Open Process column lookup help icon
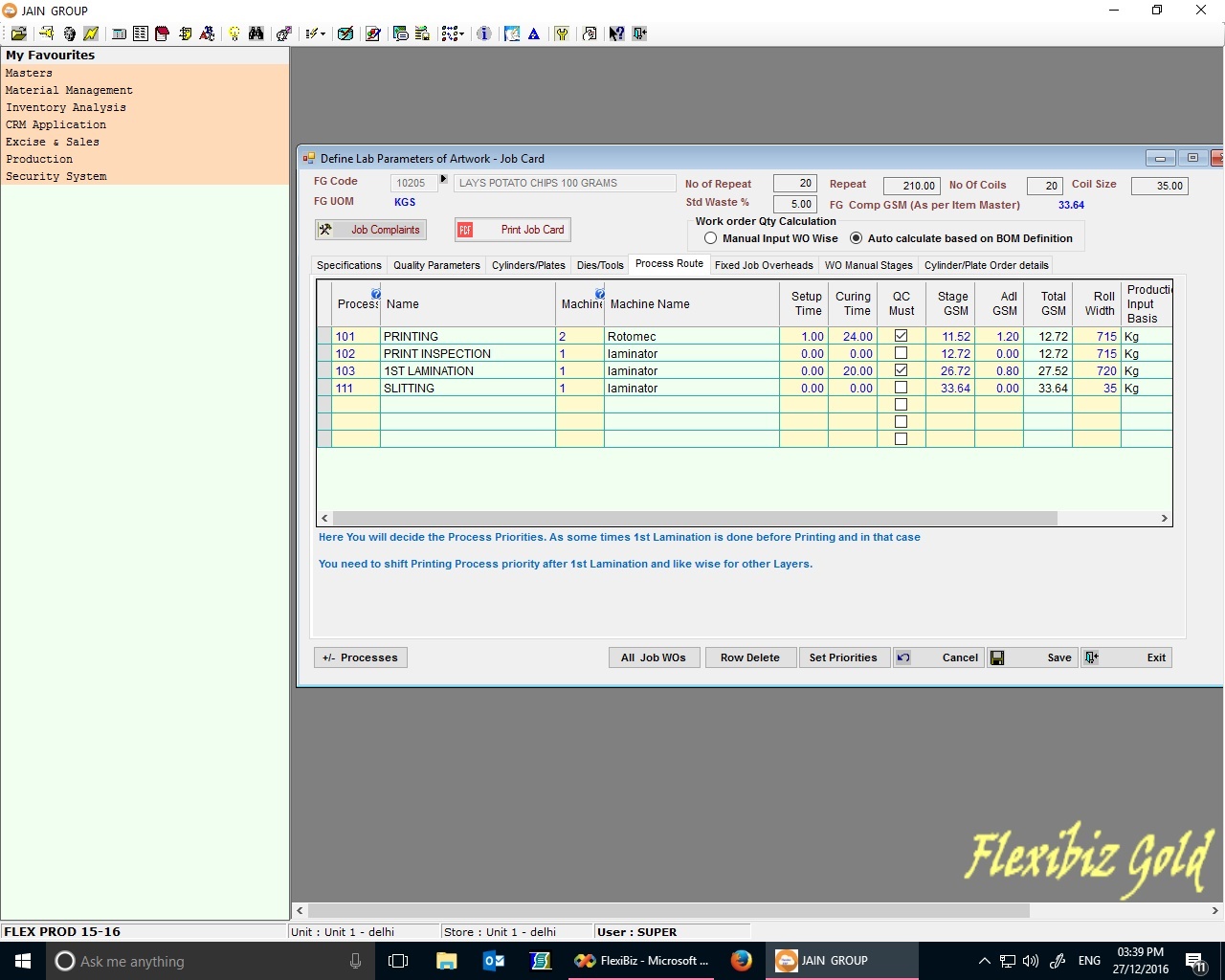 376,294
